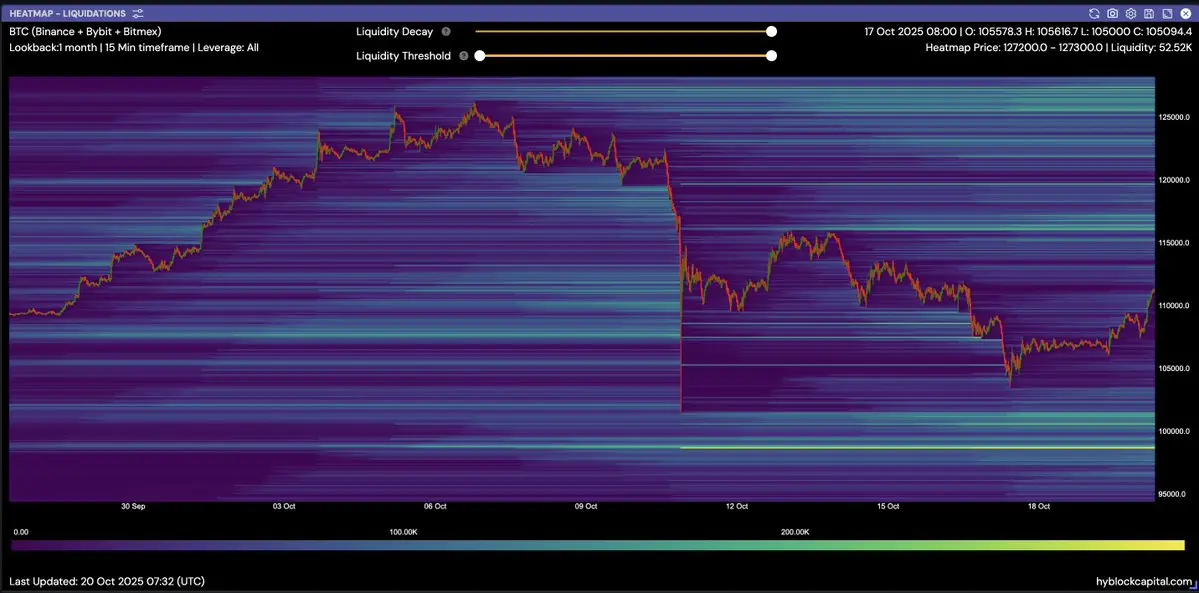The width and height of the screenshot is (1199, 593).
Task: Click the HEATMAP - LIQUIDATIONS title
Action: pyautogui.click(x=68, y=14)
